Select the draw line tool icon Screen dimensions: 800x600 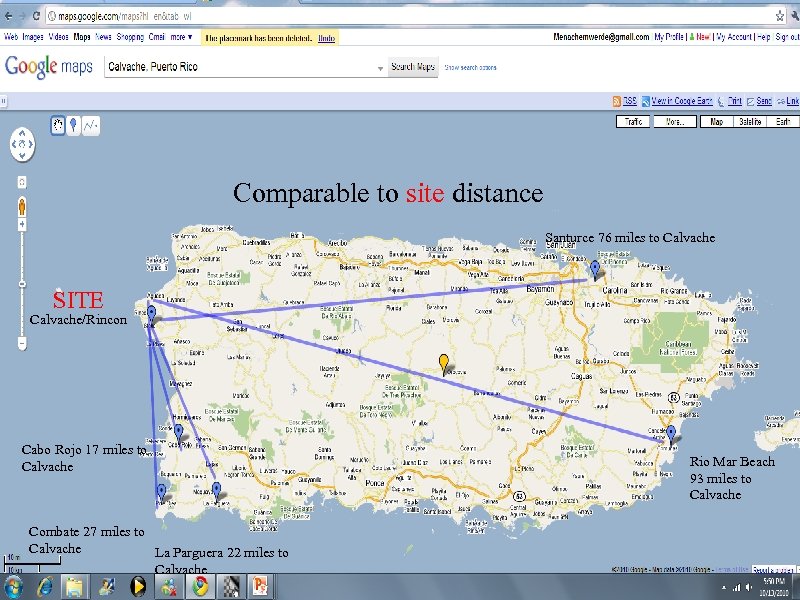click(89, 125)
